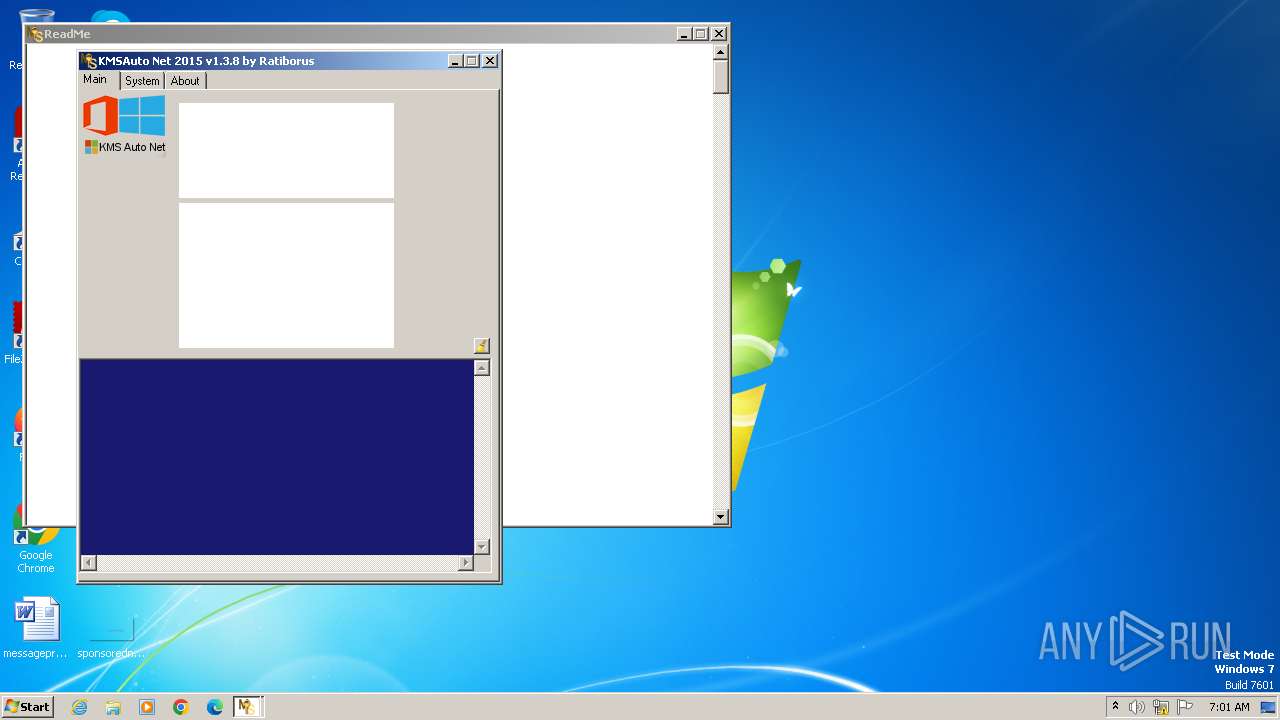Click the KMSAuto title bar icon
Viewport: 1280px width, 720px height.
click(x=89, y=61)
